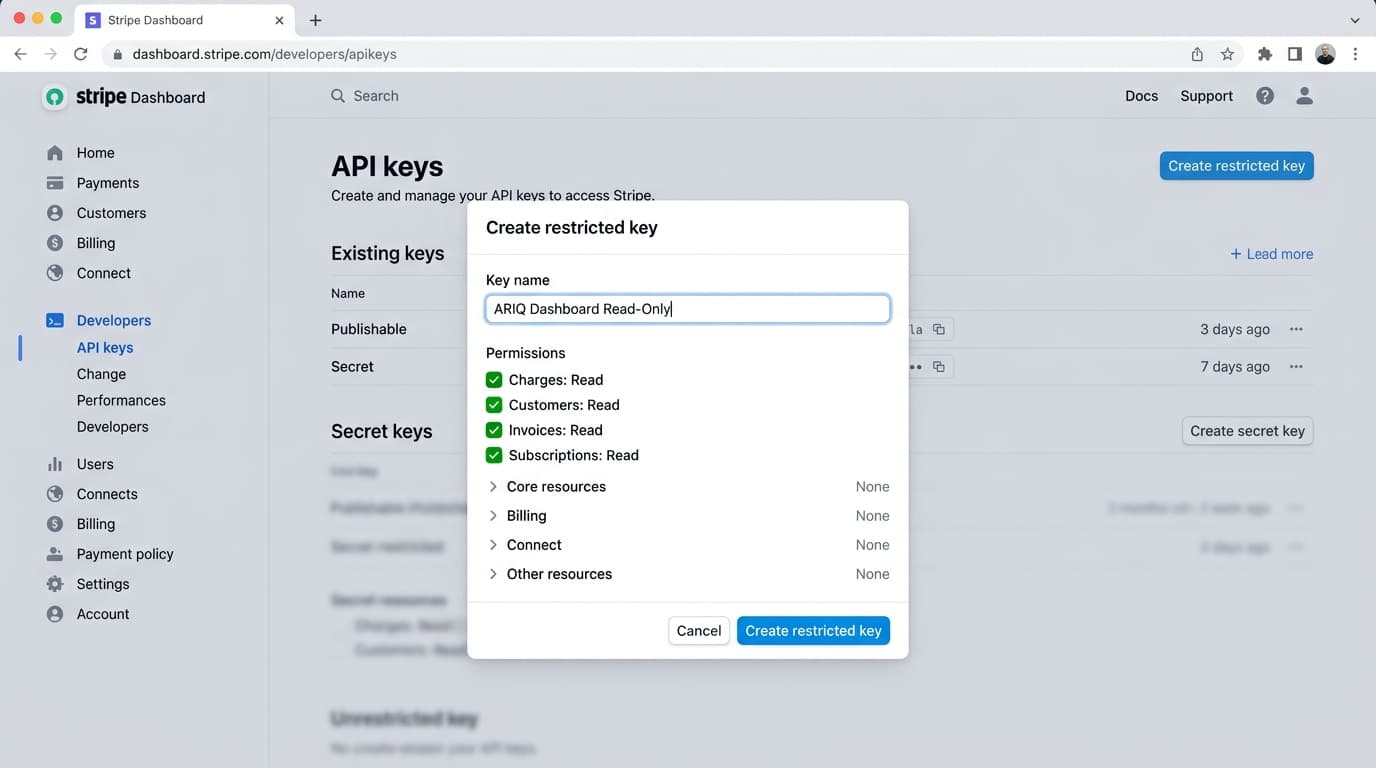
Task: Open the help question mark icon
Action: coord(1265,96)
